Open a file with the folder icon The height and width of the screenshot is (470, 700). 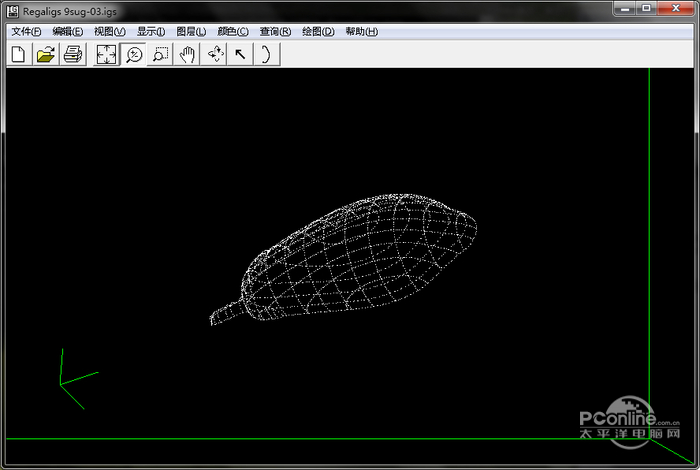pos(45,54)
